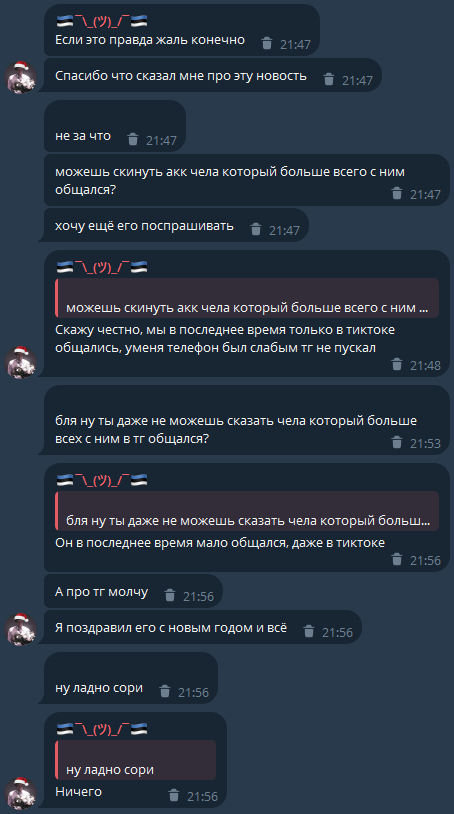Click trash icon on 'Скажу честно' message

pyautogui.click(x=397, y=364)
